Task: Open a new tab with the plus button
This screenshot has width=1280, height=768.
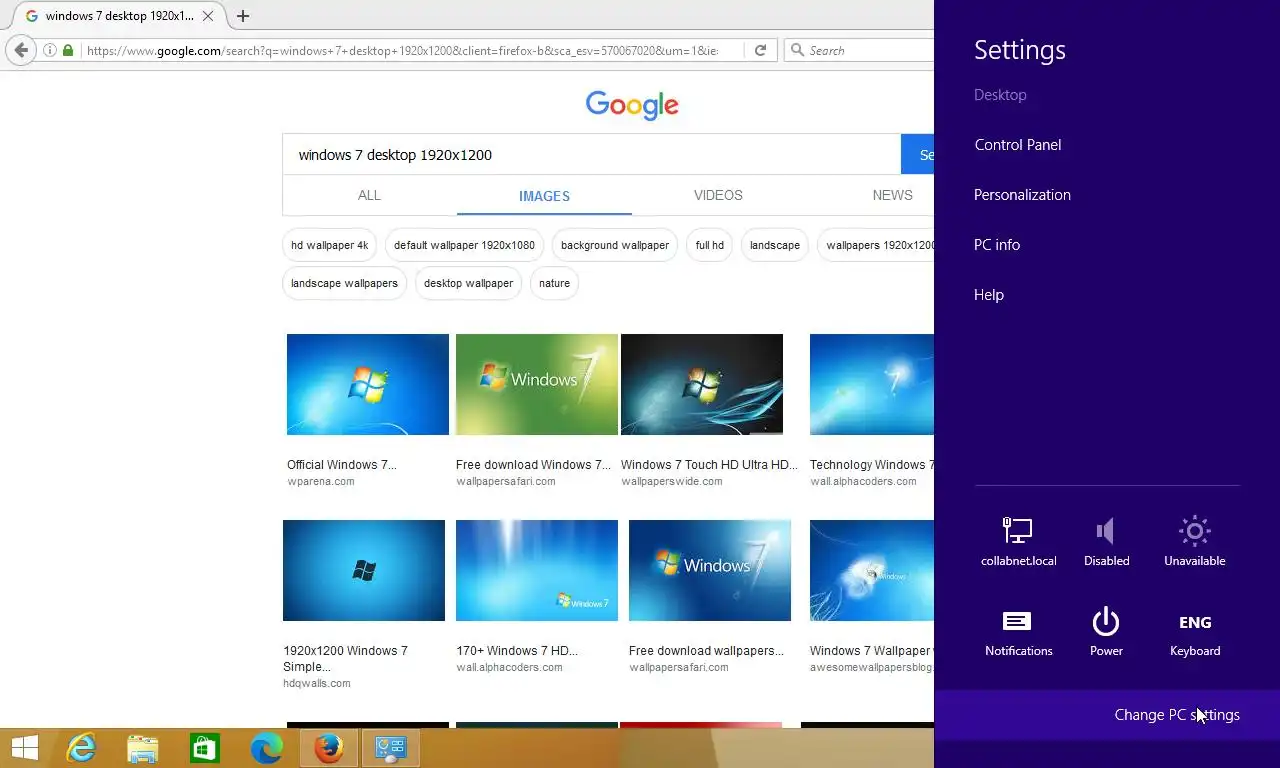Action: tap(243, 16)
